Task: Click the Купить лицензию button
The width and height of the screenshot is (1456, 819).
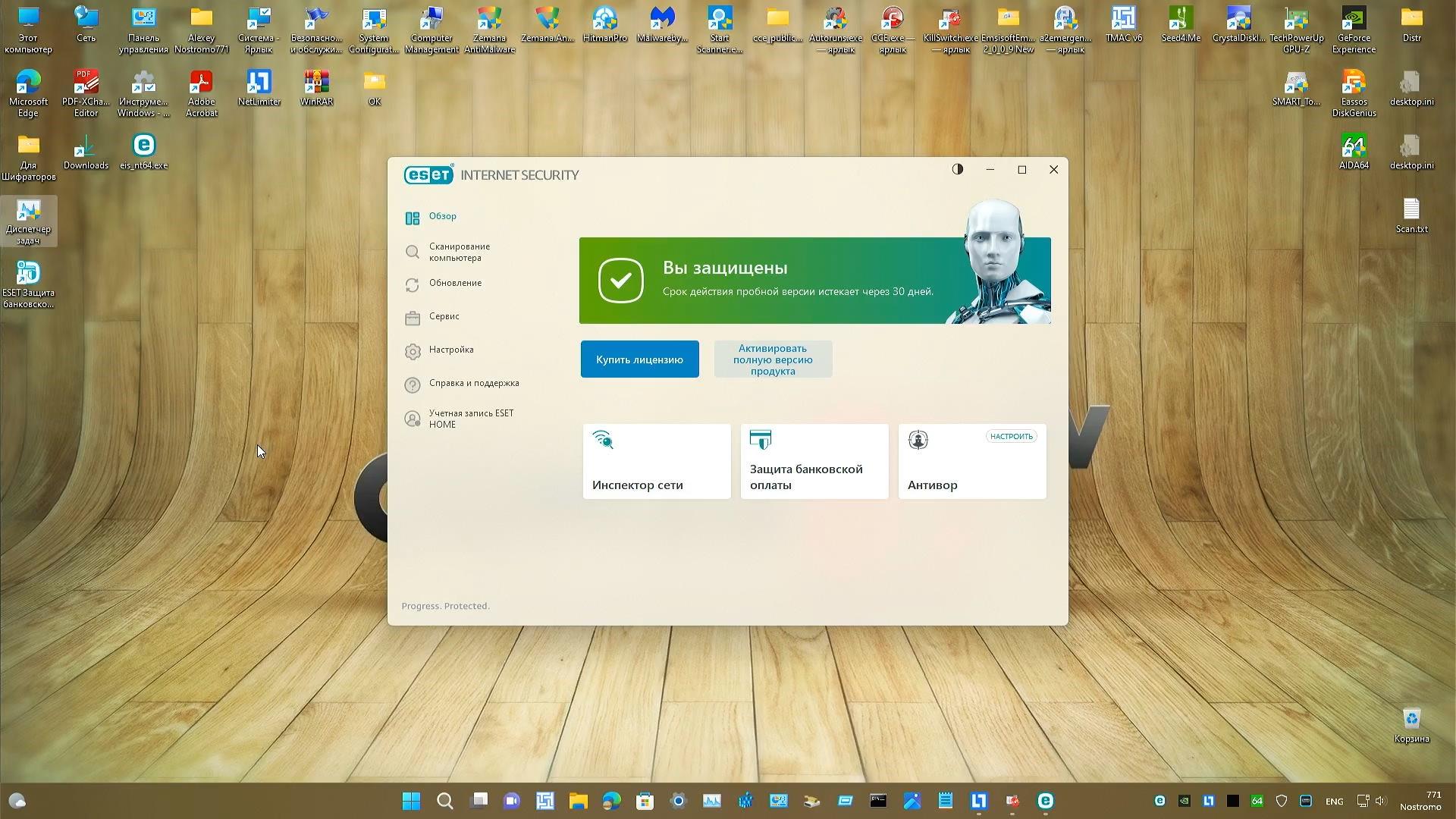Action: [639, 359]
